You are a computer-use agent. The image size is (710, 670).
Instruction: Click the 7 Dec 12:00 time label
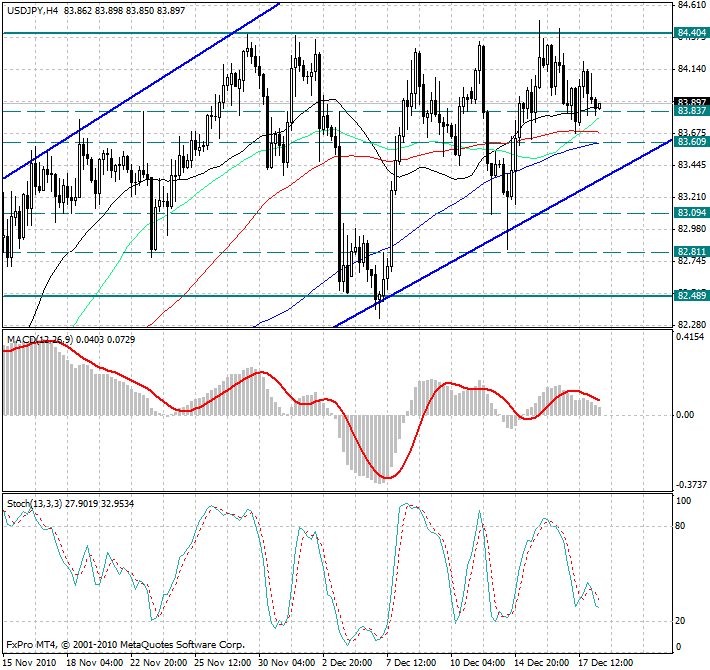pyautogui.click(x=412, y=663)
